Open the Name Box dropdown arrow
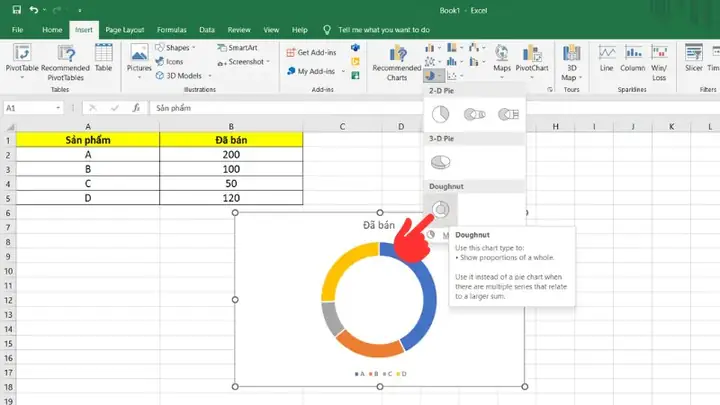 58,108
